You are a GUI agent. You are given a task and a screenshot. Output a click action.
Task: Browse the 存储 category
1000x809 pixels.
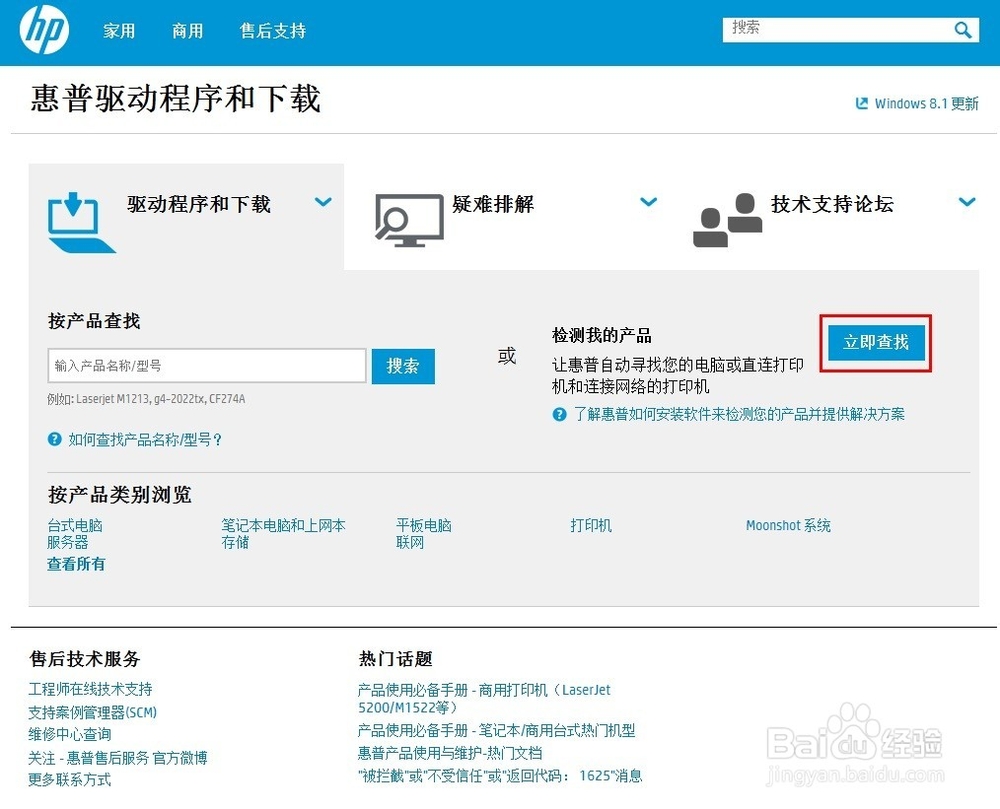coord(235,543)
